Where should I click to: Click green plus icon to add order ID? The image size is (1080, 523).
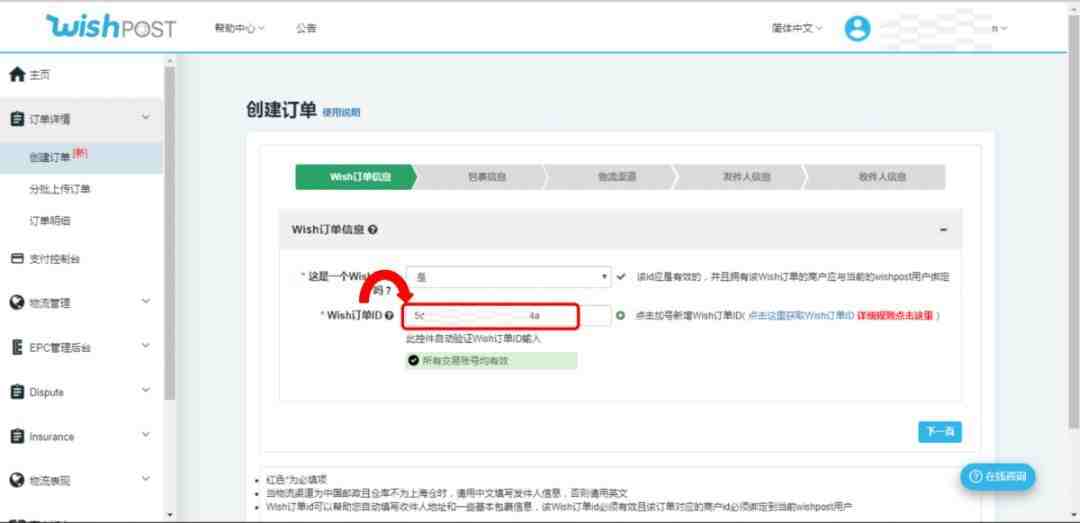[x=620, y=315]
